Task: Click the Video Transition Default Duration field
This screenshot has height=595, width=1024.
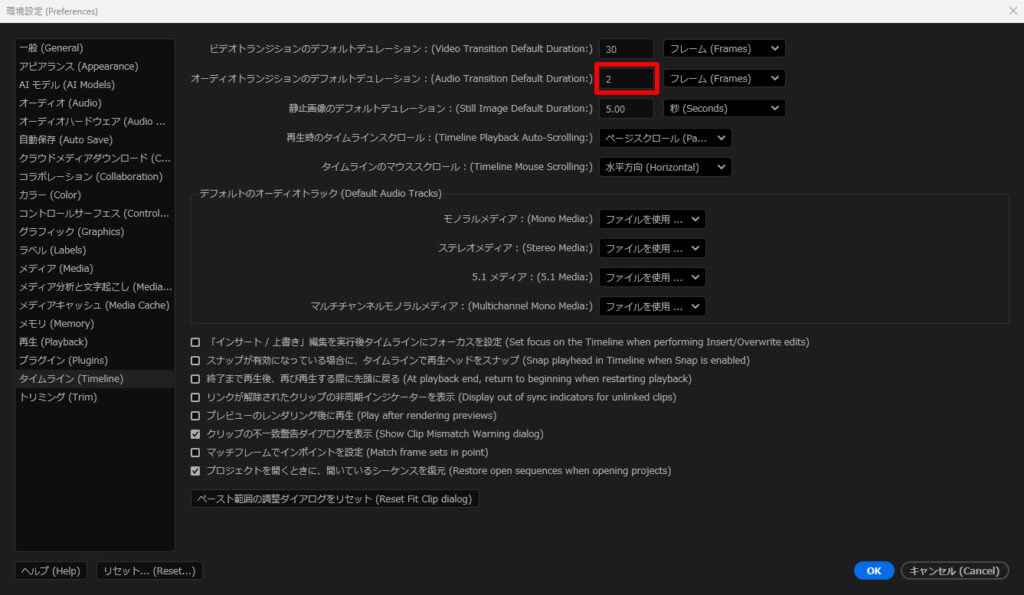Action: tap(626, 49)
